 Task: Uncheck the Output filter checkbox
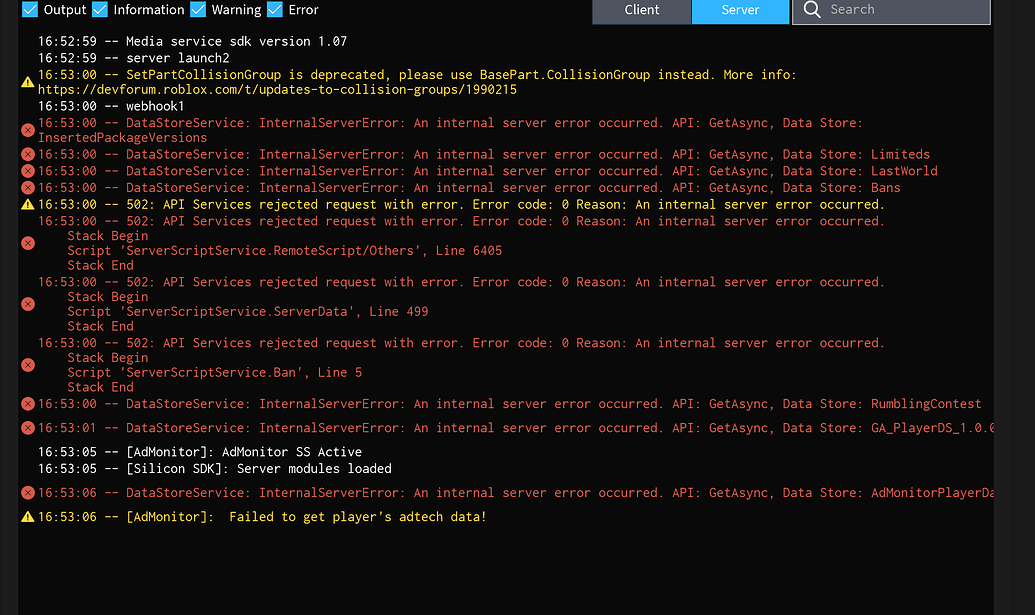click(31, 9)
